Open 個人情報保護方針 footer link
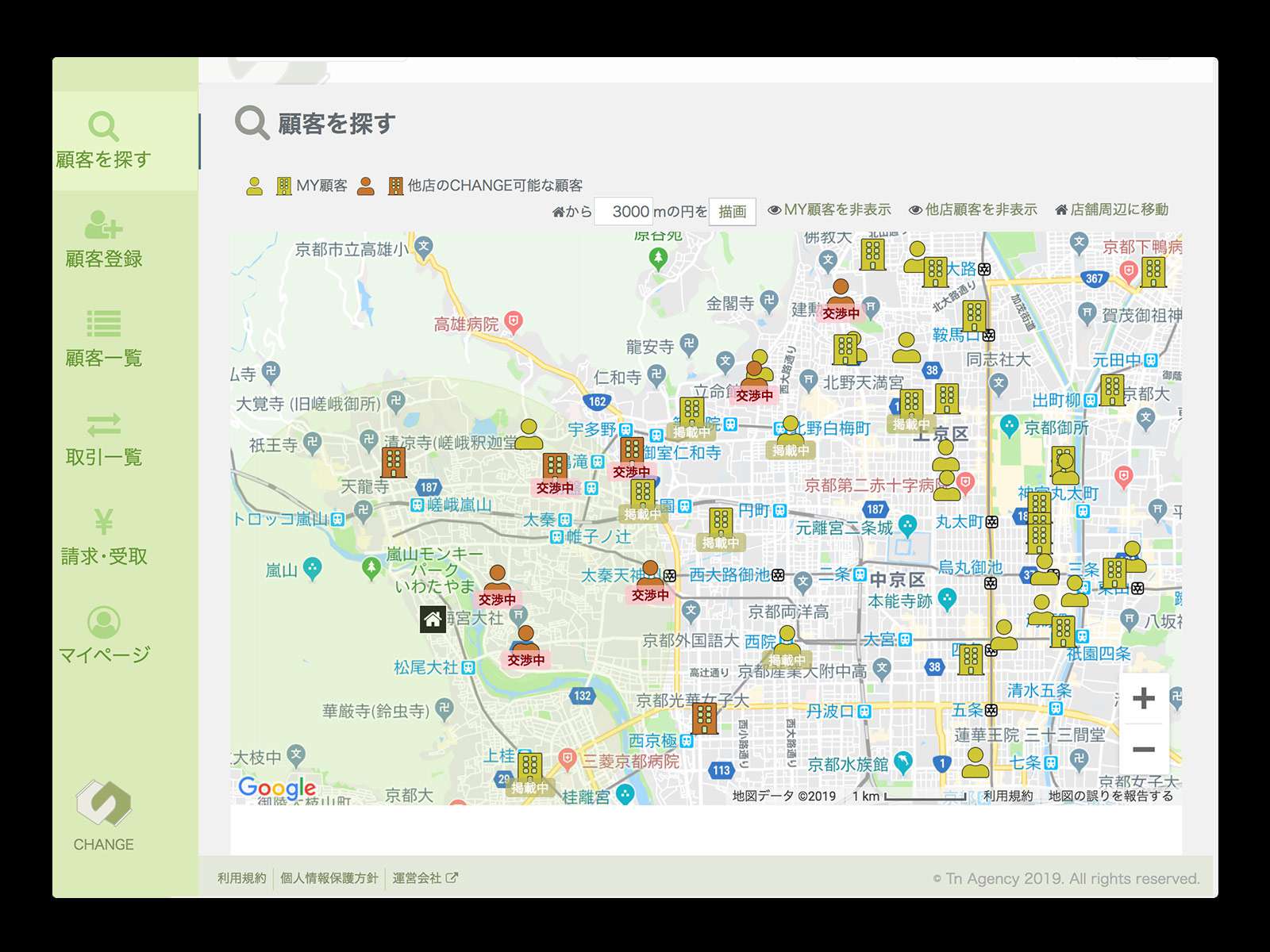1270x952 pixels. [x=329, y=878]
